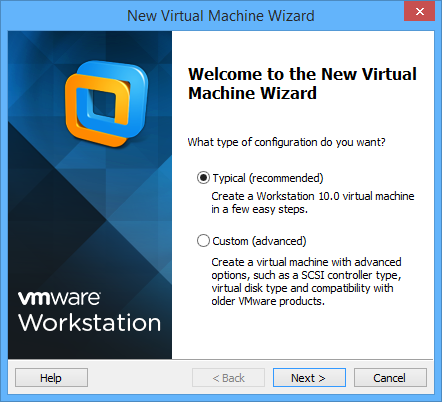
Task: Select the Custom radio button
Action: point(203,240)
